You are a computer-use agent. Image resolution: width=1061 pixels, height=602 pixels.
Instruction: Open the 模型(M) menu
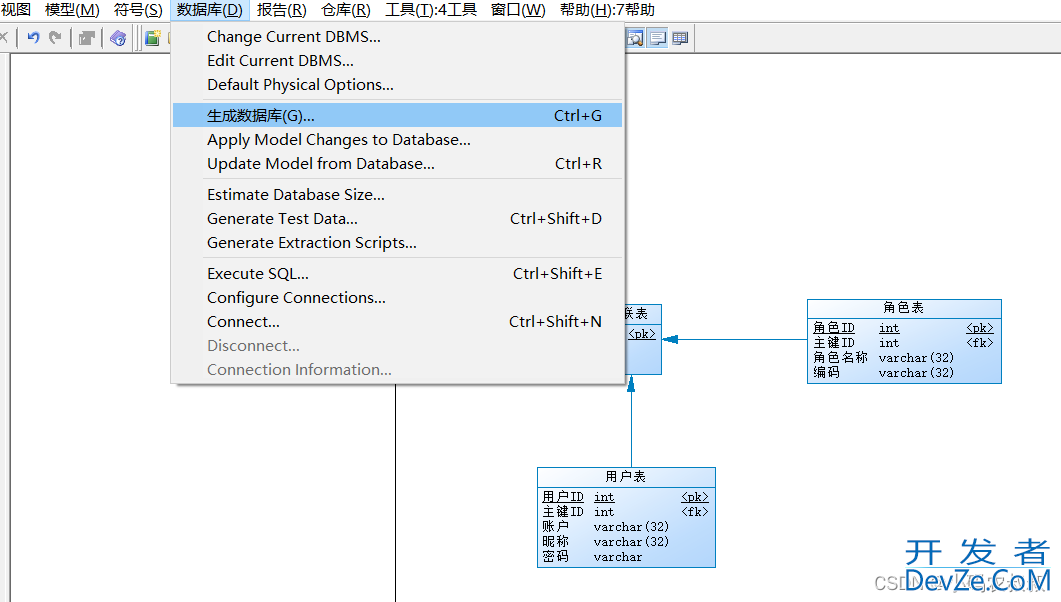pyautogui.click(x=72, y=10)
